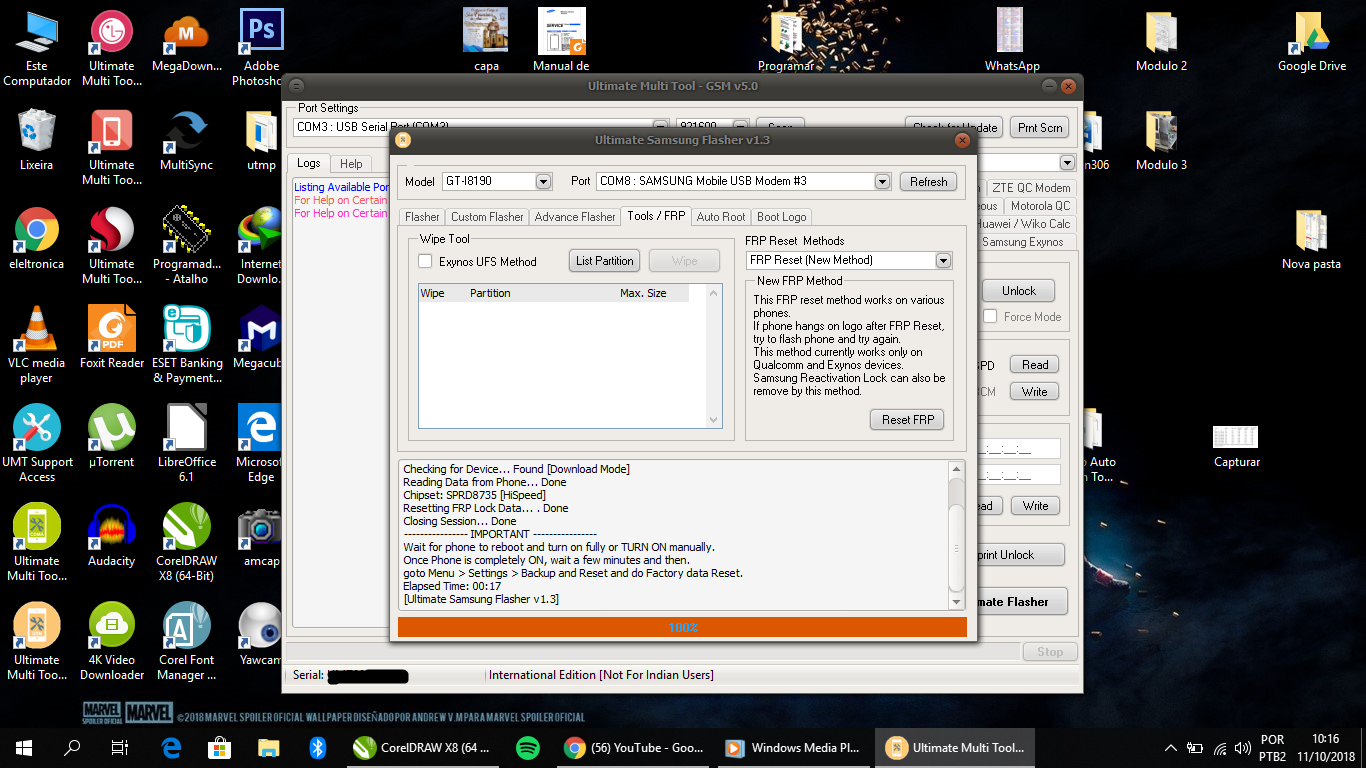
Task: Open the 4K Video Downloader shortcut
Action: (x=111, y=641)
